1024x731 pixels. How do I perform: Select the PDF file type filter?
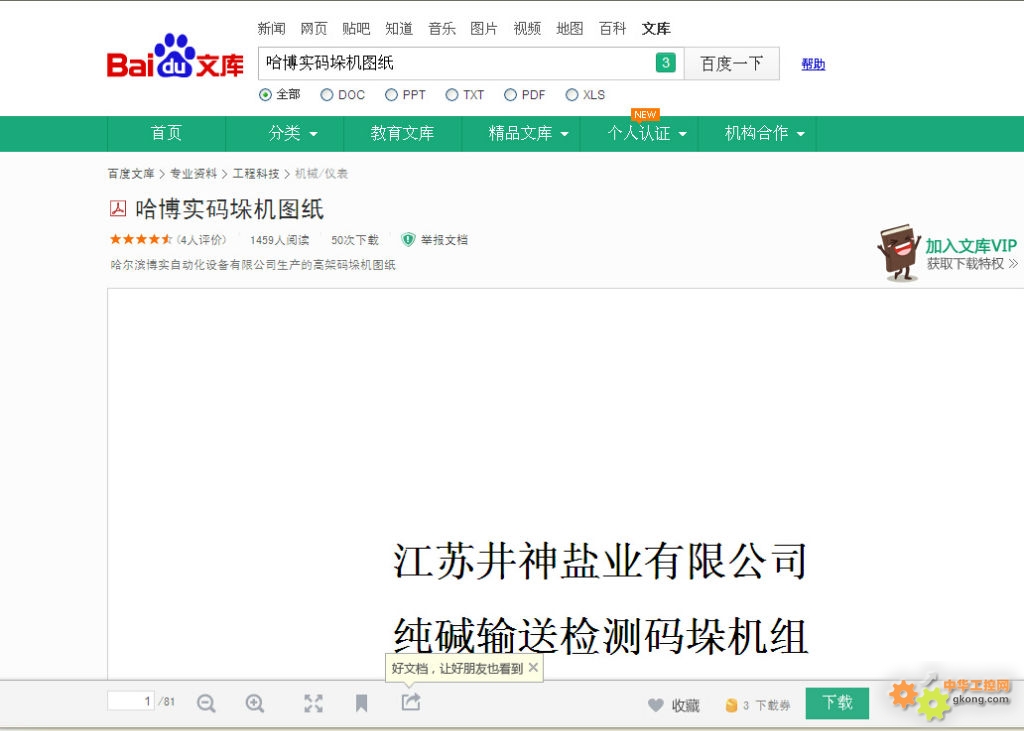510,95
